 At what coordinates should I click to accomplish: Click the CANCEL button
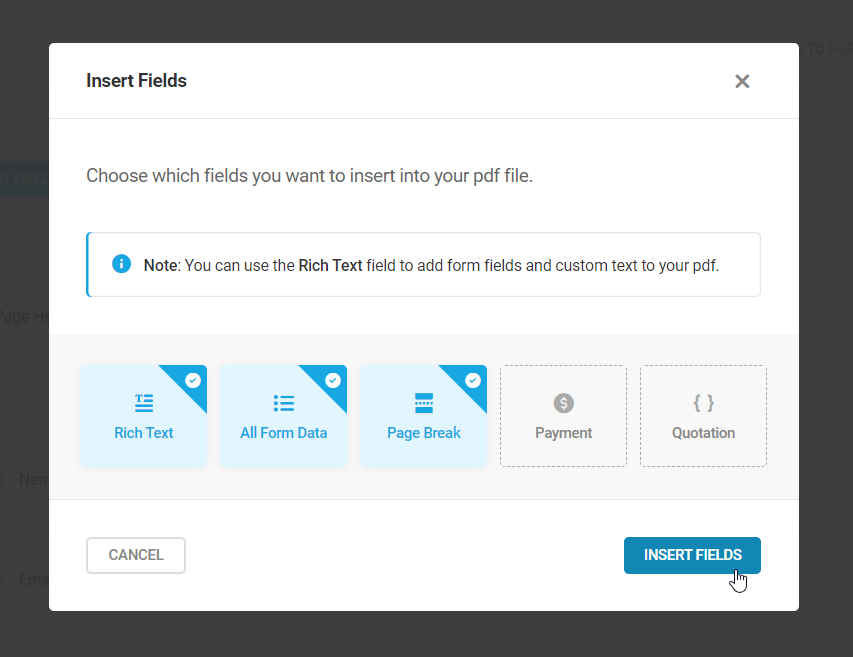[x=135, y=555]
